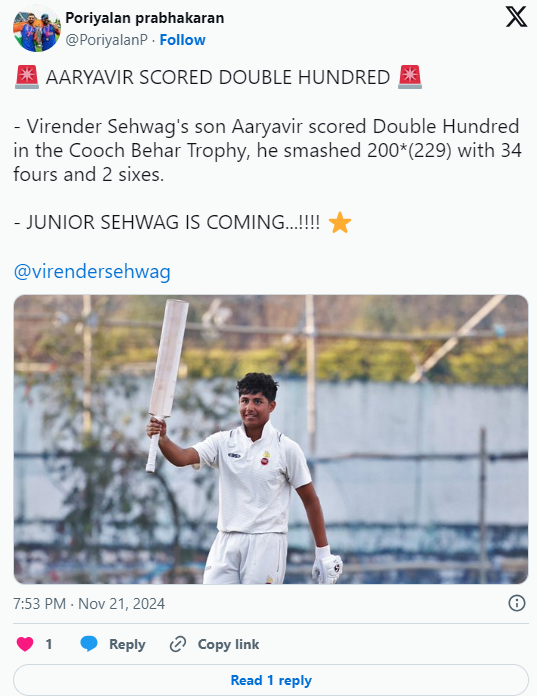Viewport: 537px width, 696px height.
Task: Open the info circle icon beside date
Action: pyautogui.click(x=517, y=603)
